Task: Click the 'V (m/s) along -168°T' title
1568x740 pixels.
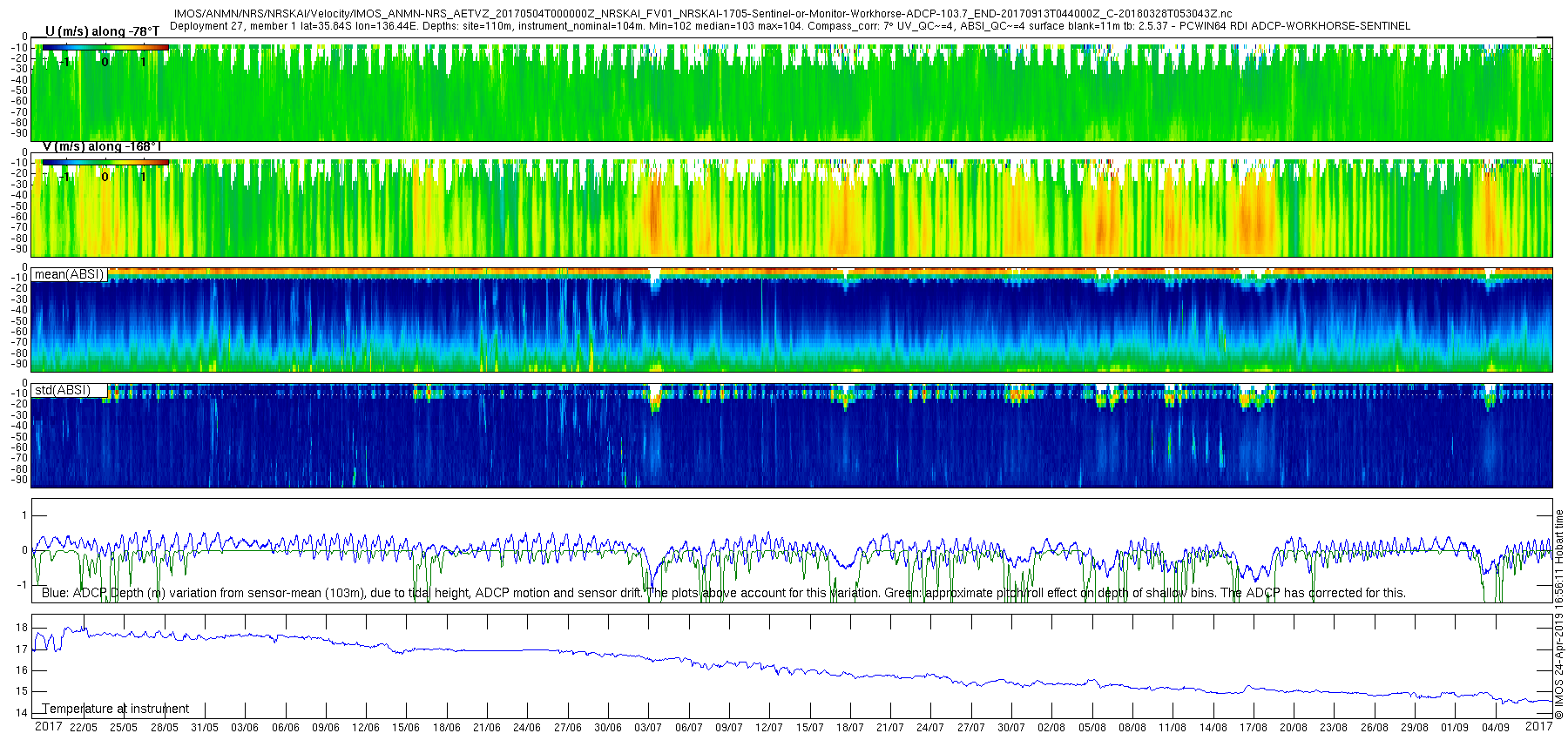Action: [x=101, y=146]
